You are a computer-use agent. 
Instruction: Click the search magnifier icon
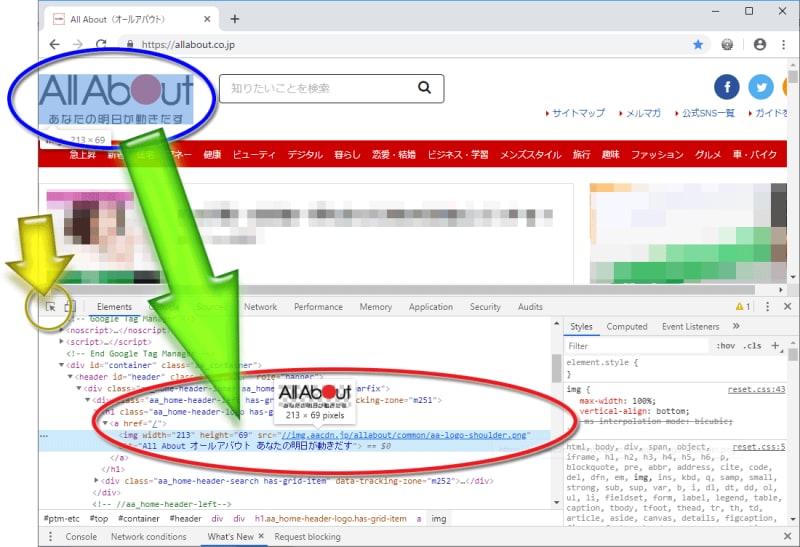pyautogui.click(x=424, y=88)
